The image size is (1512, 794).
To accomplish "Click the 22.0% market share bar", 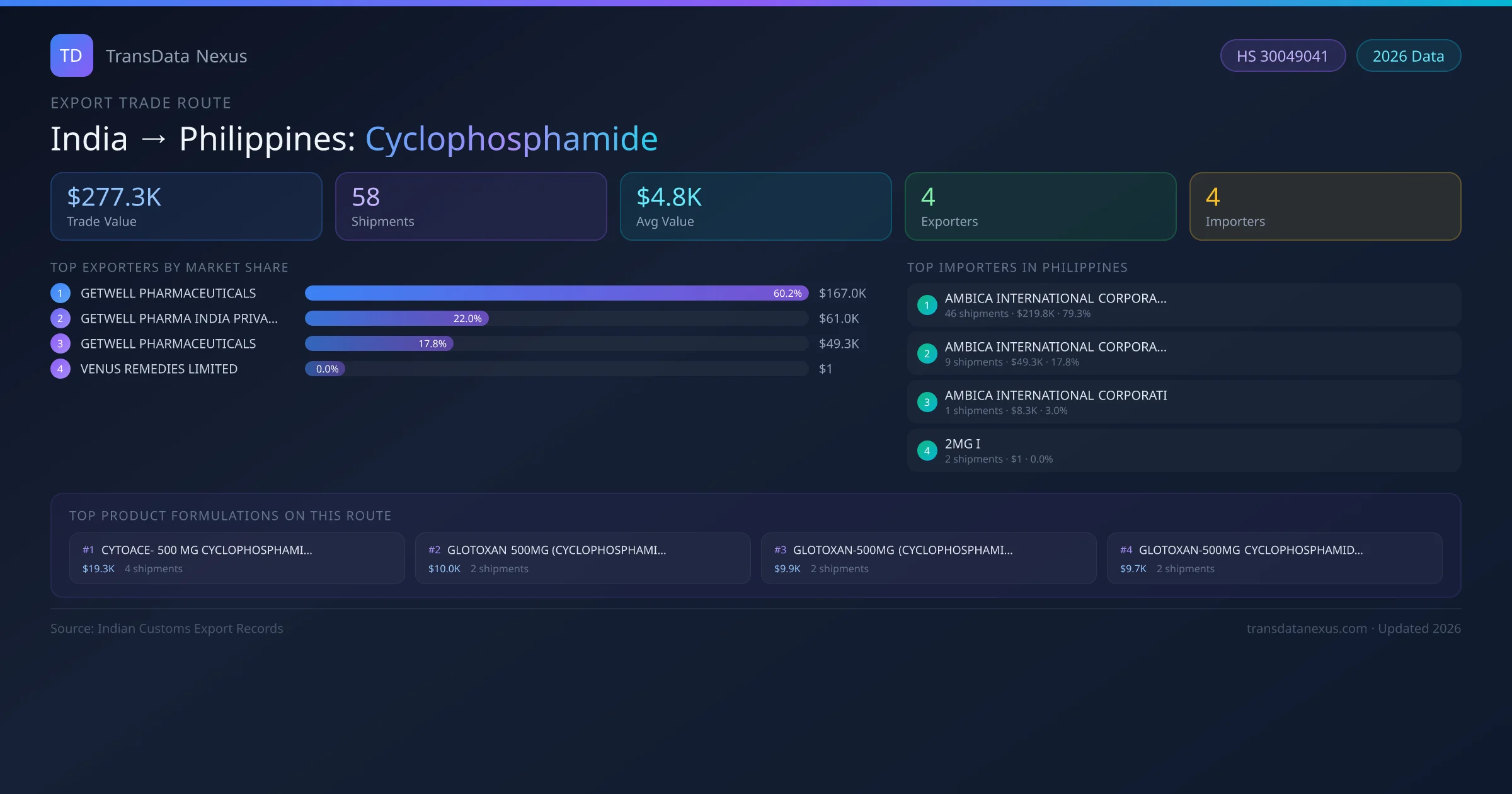I will point(397,318).
